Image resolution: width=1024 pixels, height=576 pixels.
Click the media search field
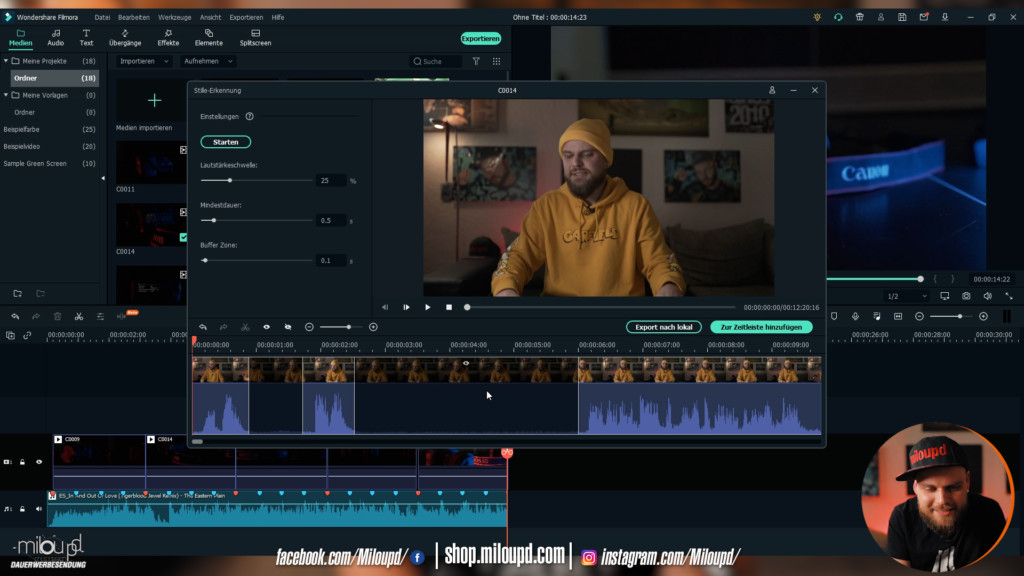(x=436, y=61)
